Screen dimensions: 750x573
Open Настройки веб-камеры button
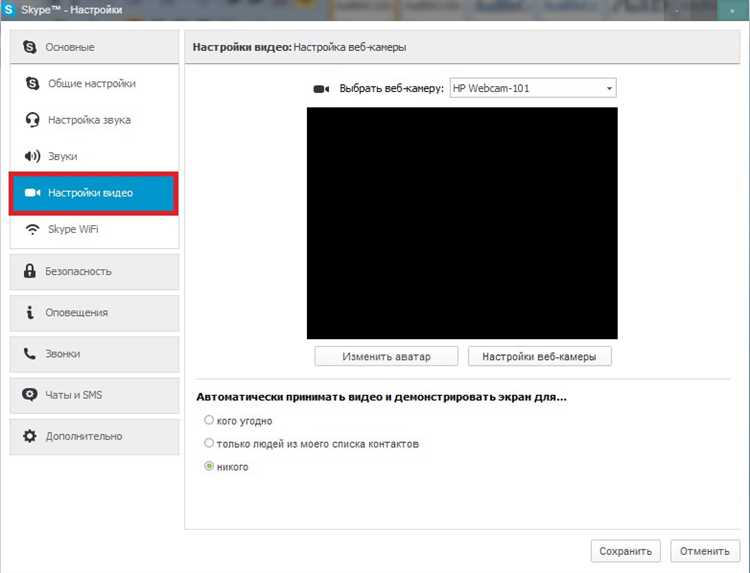(x=540, y=356)
